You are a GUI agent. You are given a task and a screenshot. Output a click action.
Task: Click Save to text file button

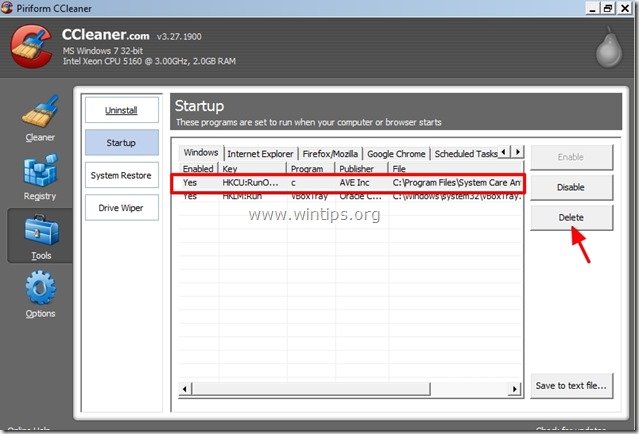click(x=571, y=386)
